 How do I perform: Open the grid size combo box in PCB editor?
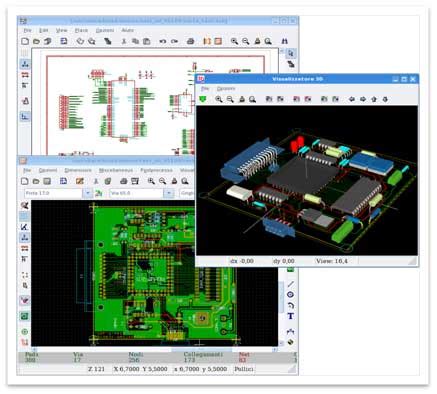[187, 193]
